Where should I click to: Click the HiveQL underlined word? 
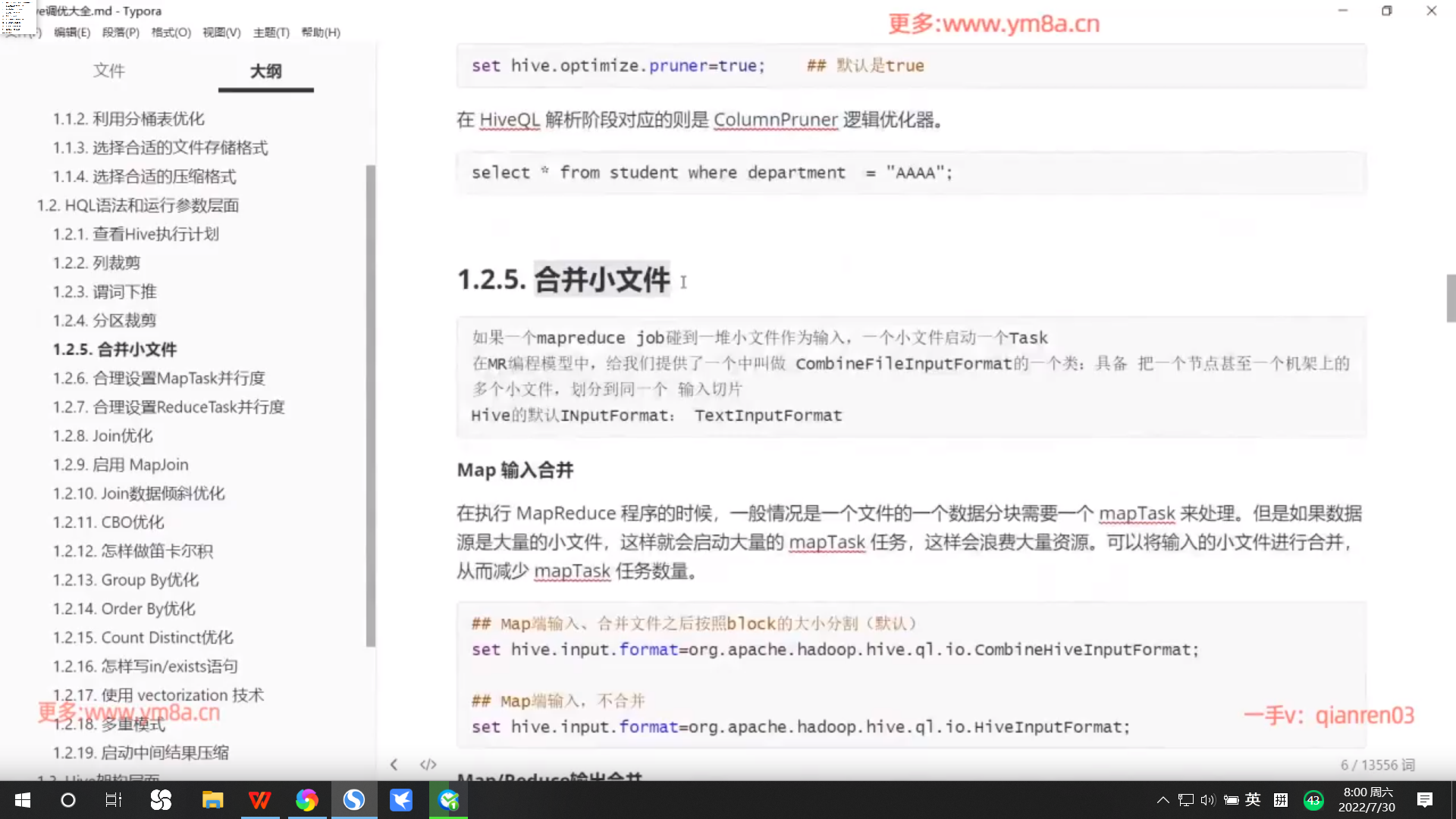click(x=510, y=121)
